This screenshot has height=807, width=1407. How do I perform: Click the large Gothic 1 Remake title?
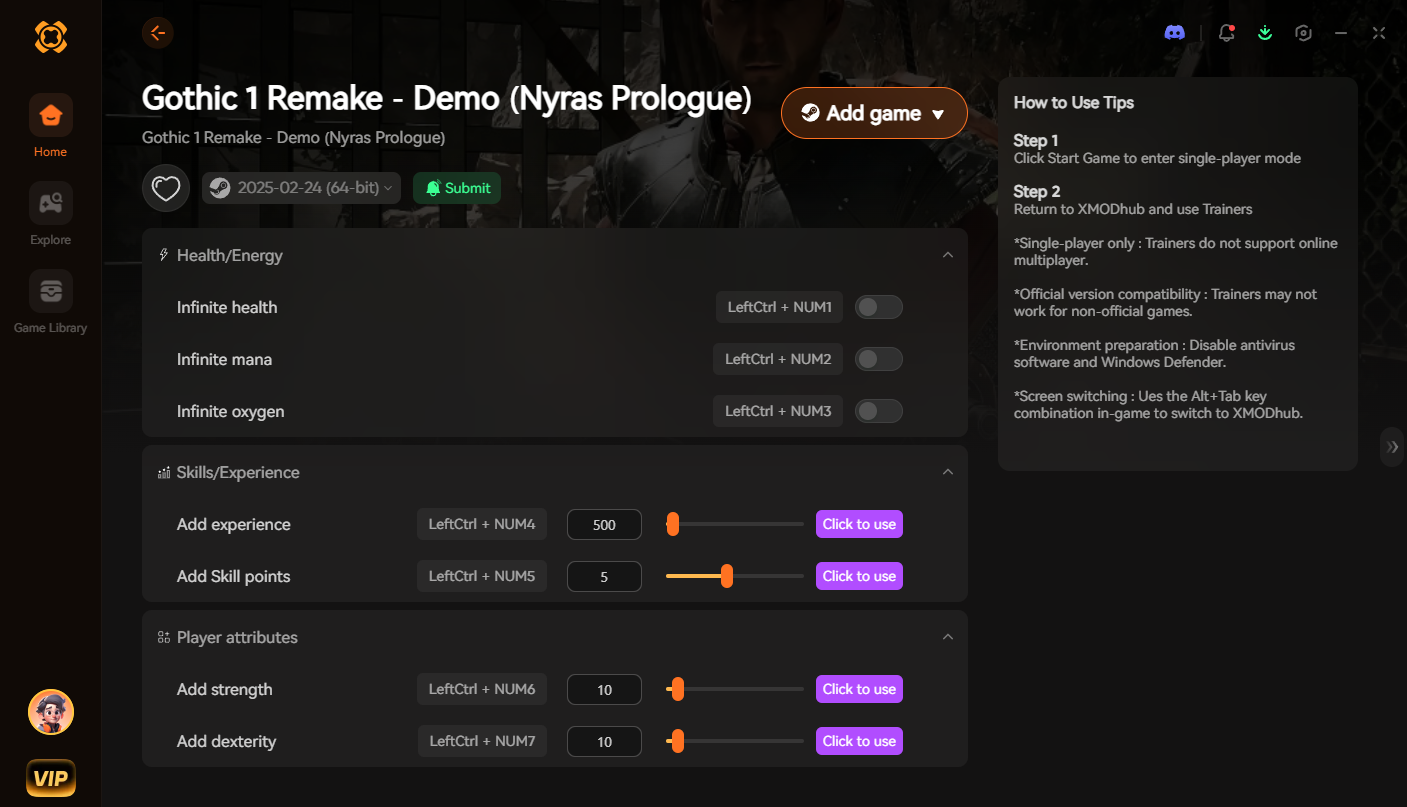click(x=447, y=98)
